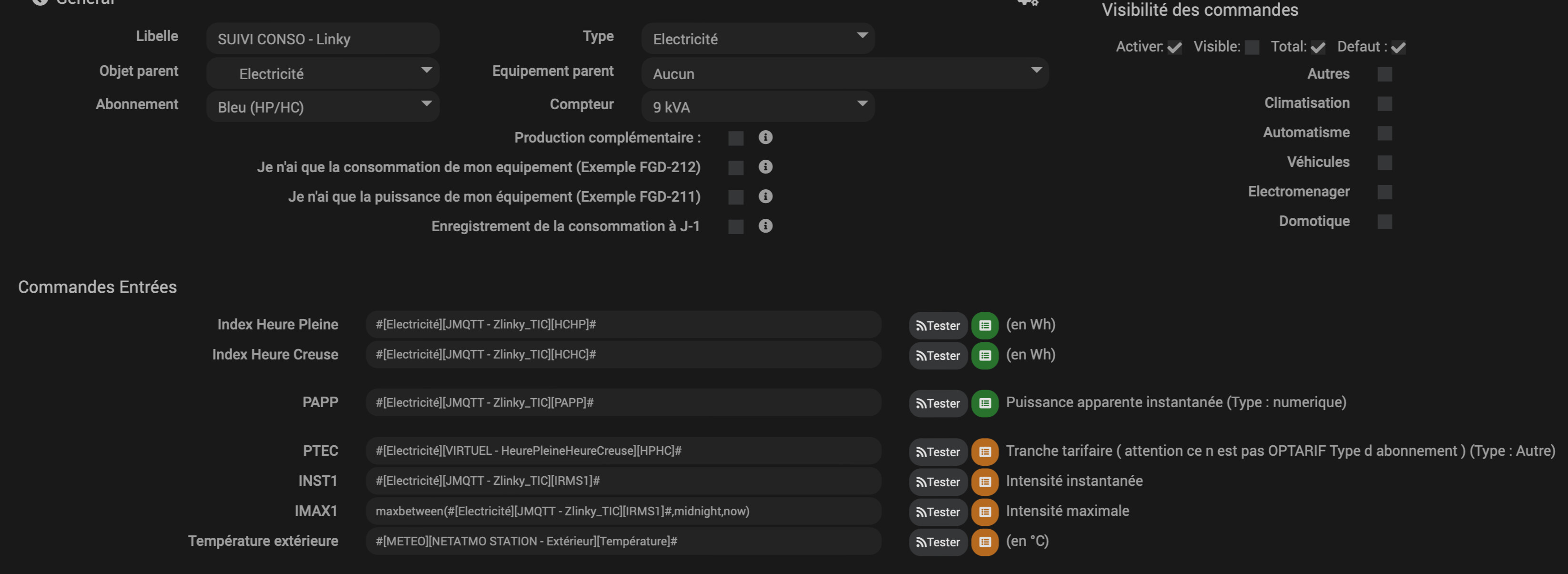Check the Climatisation visibility checkbox
Screen dimensions: 1568x574
pos(1384,103)
